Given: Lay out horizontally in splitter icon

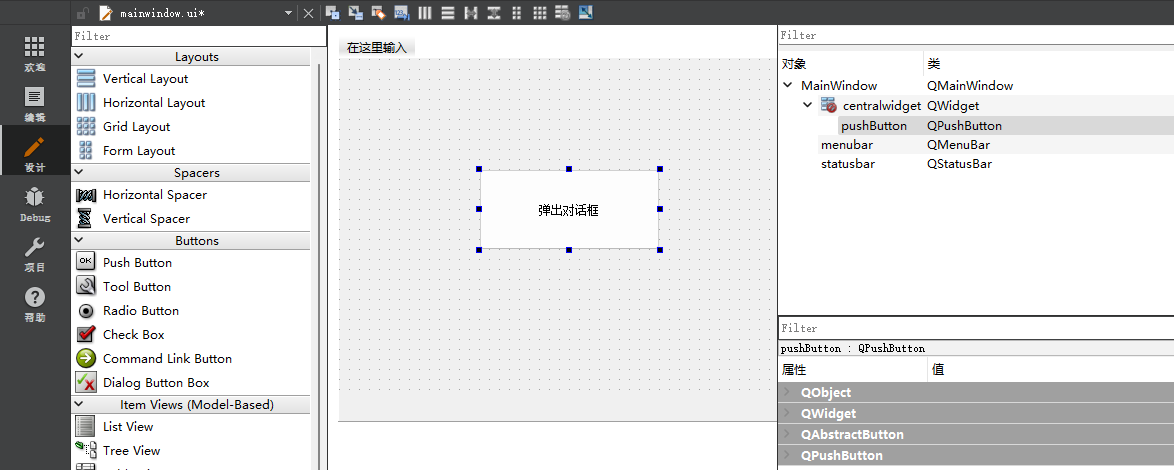Looking at the screenshot, I should pos(471,13).
